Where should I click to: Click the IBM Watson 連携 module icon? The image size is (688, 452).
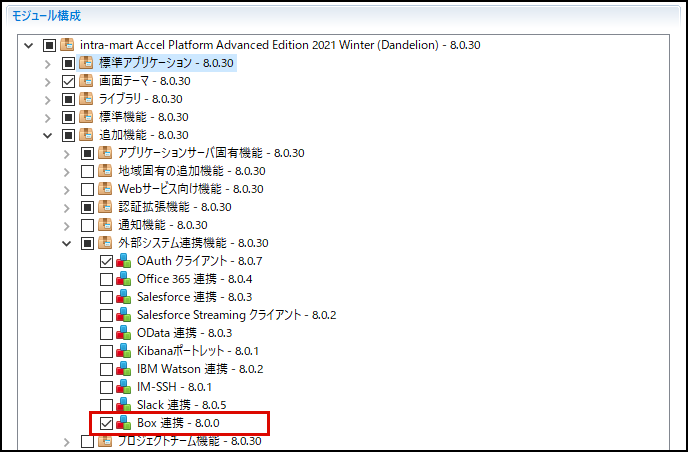pos(124,369)
